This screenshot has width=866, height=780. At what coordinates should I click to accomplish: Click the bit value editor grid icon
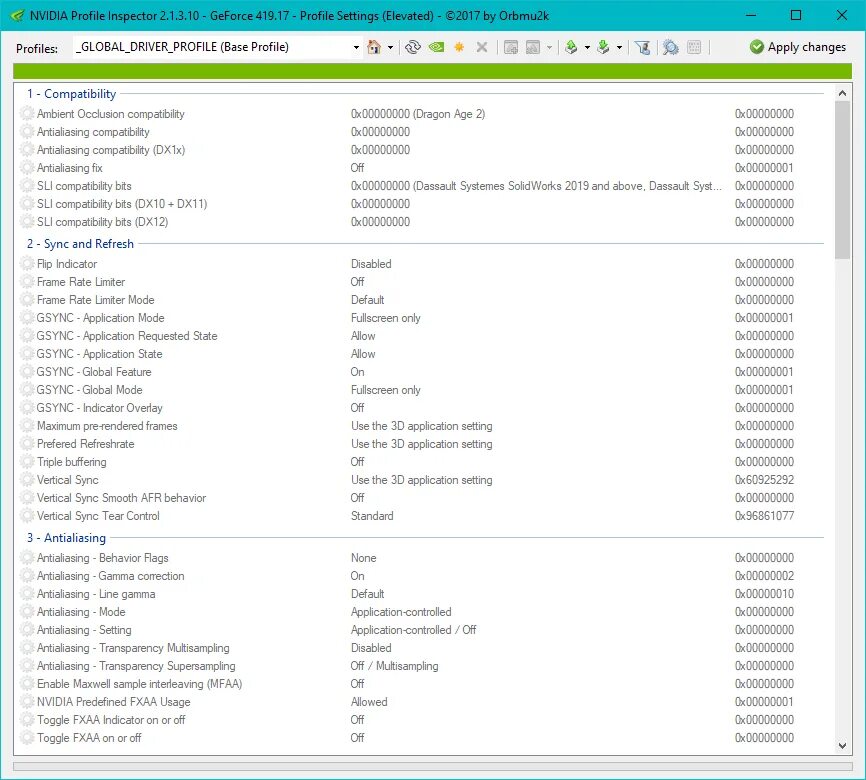tap(694, 48)
